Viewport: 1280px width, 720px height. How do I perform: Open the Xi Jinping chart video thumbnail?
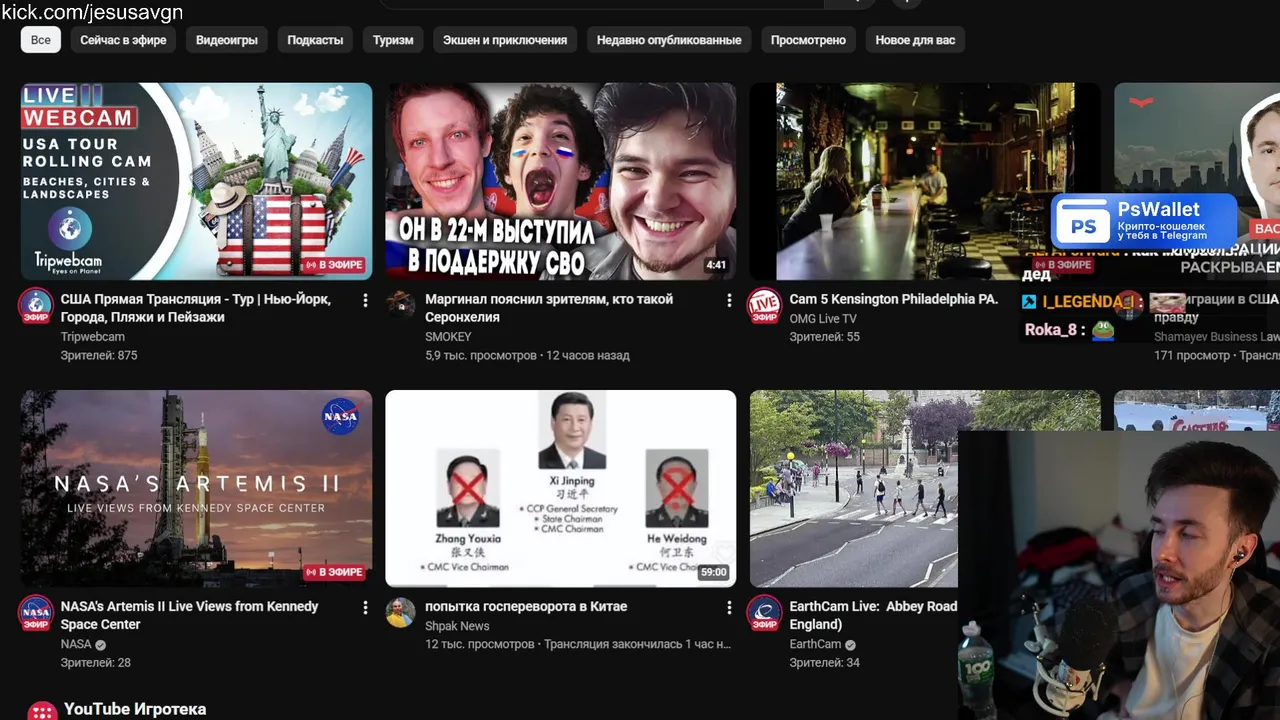pos(561,488)
